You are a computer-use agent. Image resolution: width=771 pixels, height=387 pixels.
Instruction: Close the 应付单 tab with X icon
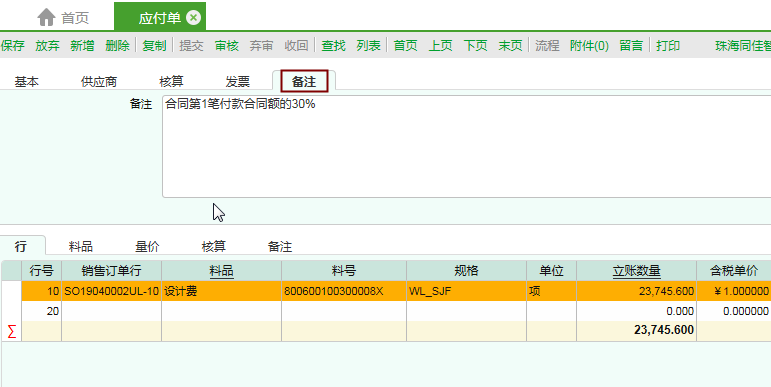[193, 18]
